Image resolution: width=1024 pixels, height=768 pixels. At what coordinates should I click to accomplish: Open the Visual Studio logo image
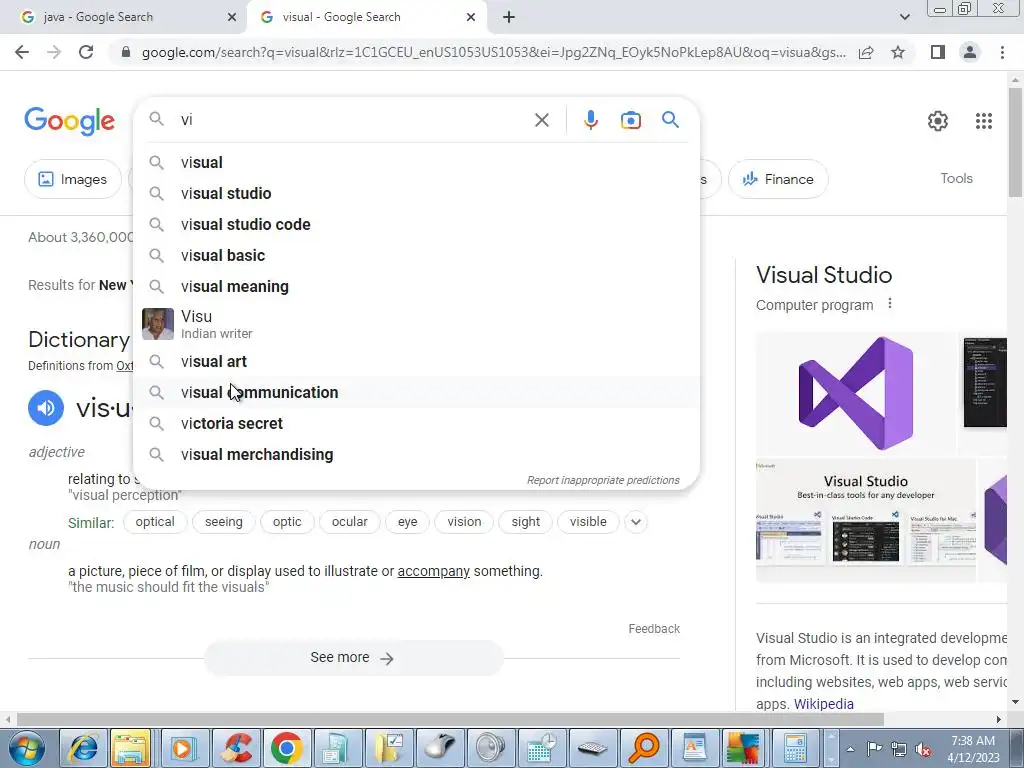[x=856, y=394]
